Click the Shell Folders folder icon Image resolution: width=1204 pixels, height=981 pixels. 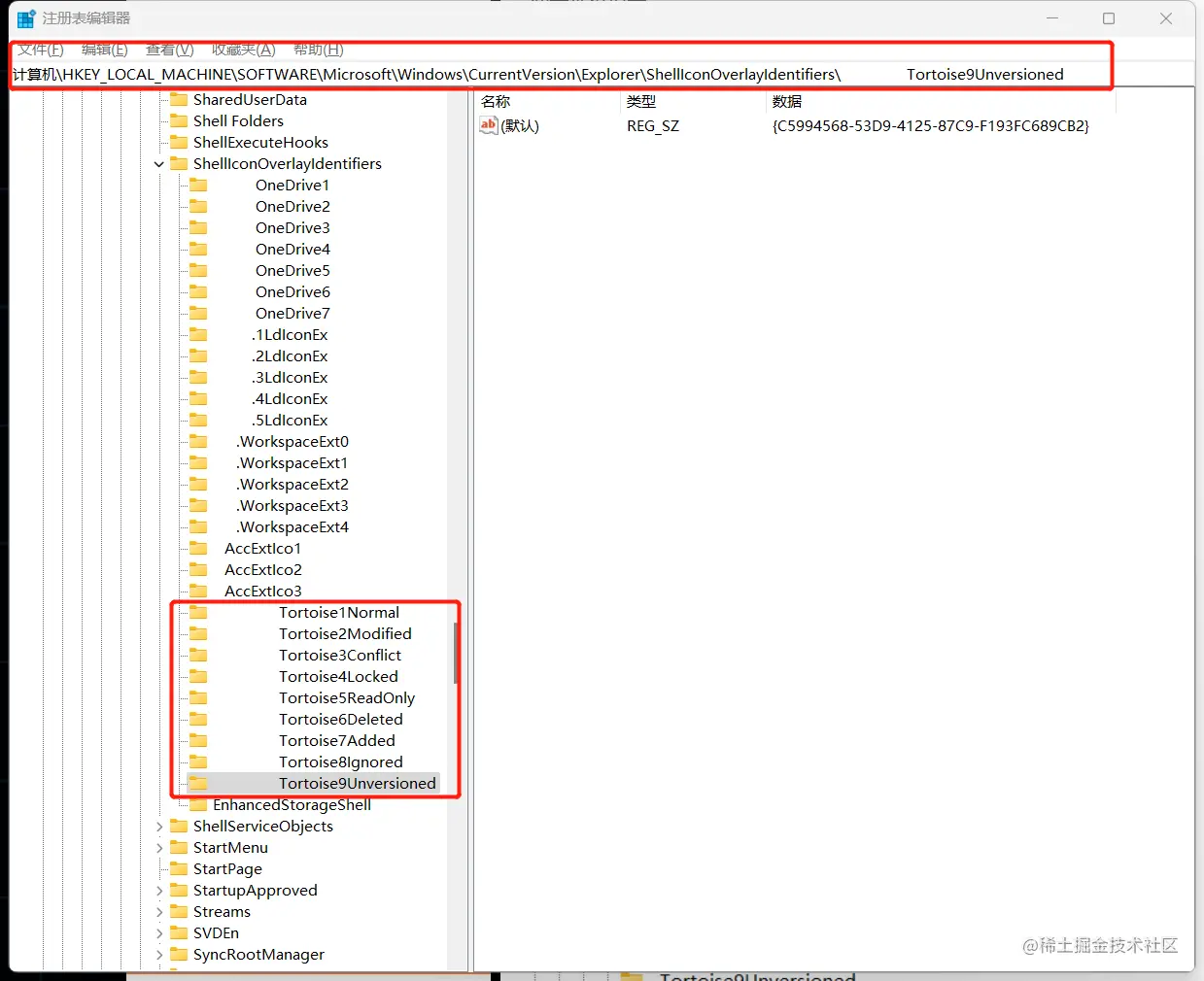(179, 120)
